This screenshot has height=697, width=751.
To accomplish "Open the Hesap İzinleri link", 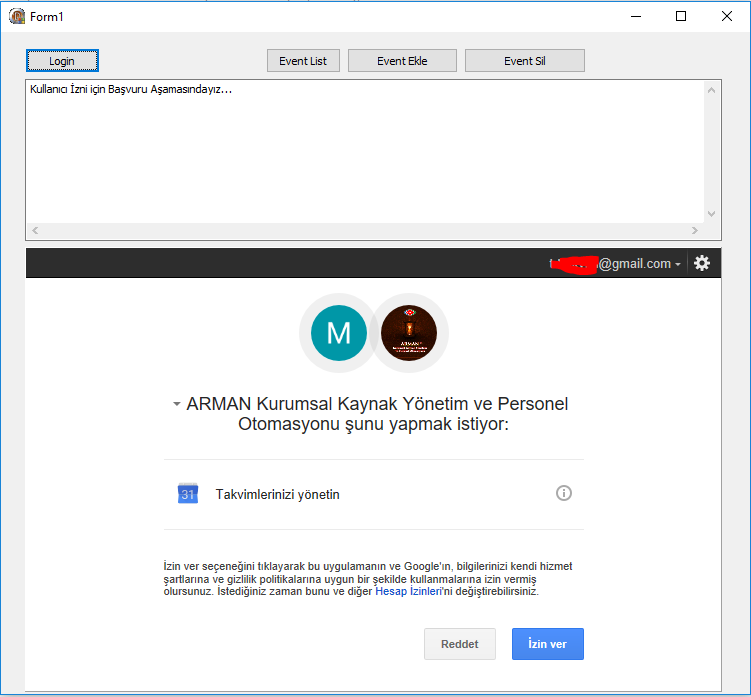I will click(x=408, y=591).
